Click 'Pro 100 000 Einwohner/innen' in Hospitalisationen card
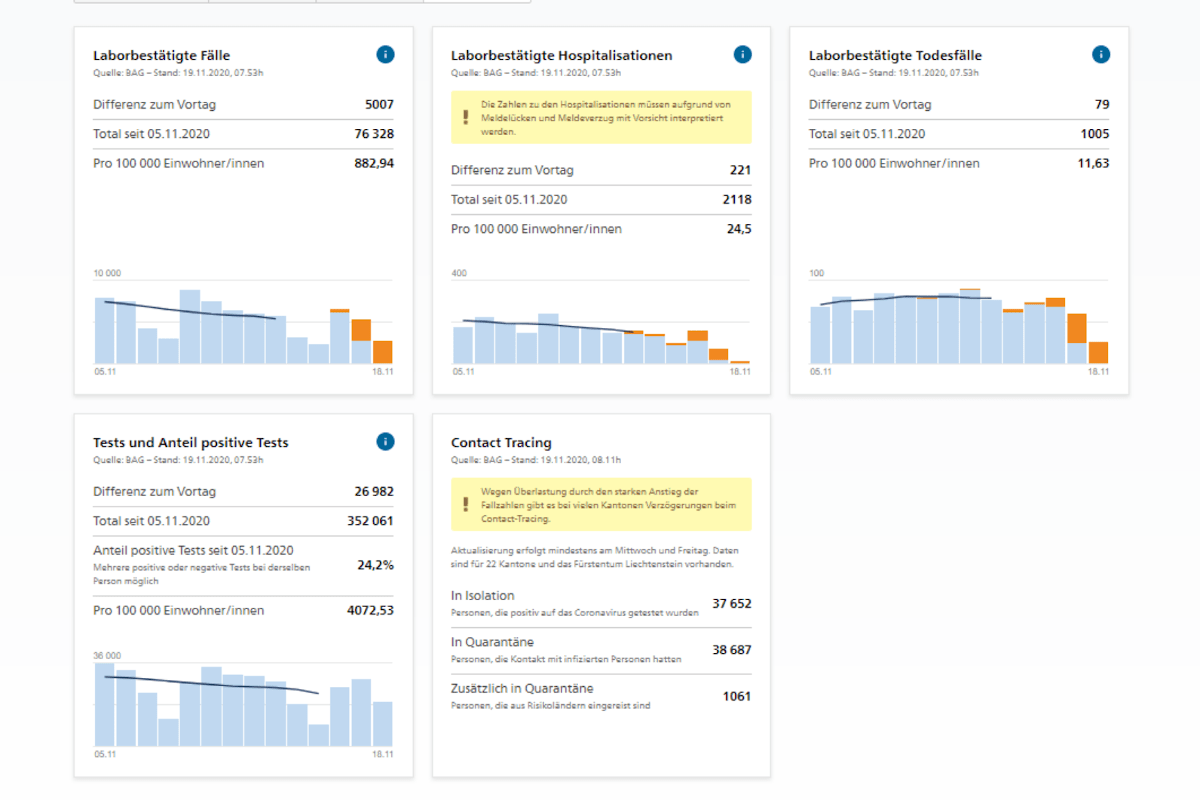This screenshot has height=800, width=1200. pyautogui.click(x=536, y=229)
